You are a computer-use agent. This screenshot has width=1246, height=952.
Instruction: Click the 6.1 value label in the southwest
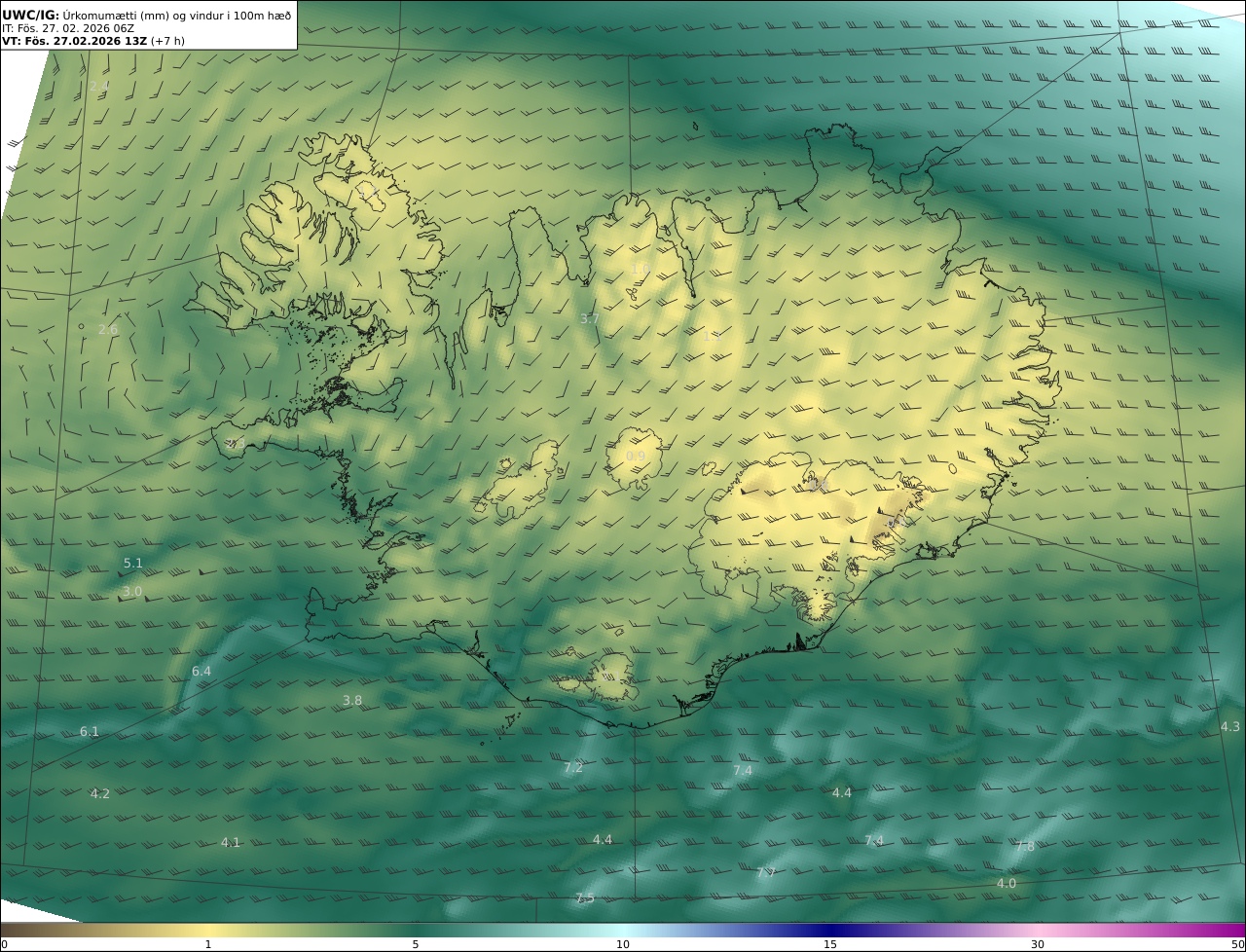[x=90, y=731]
